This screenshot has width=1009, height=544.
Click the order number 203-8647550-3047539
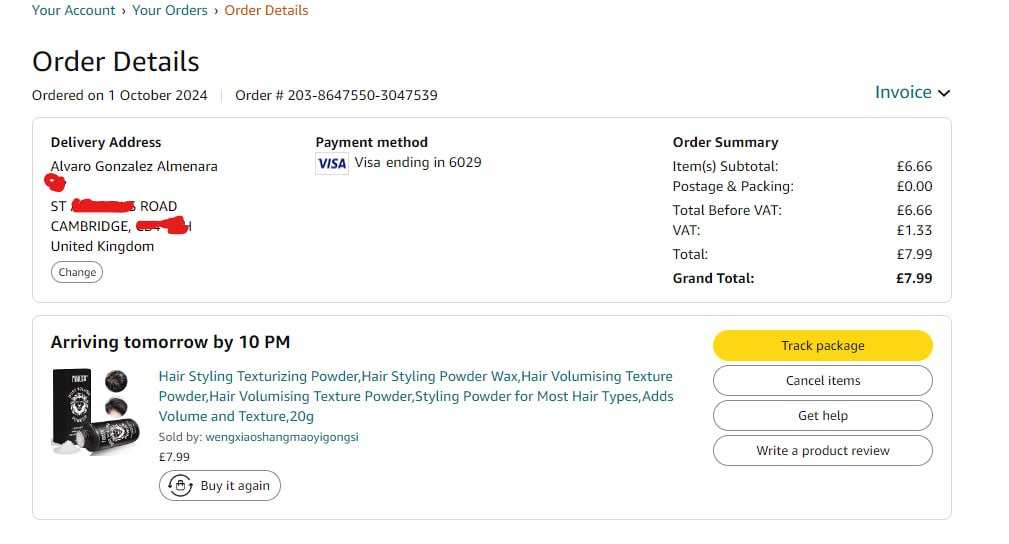[x=362, y=96]
